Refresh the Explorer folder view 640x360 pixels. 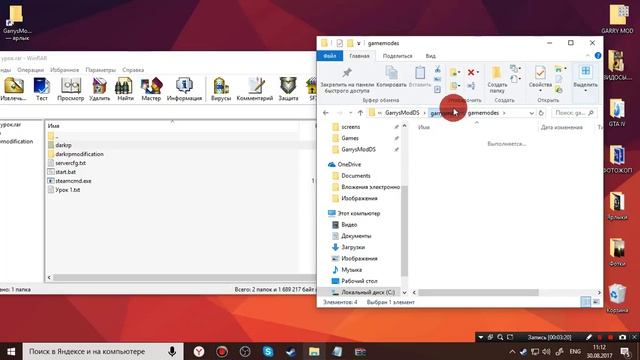coord(541,113)
